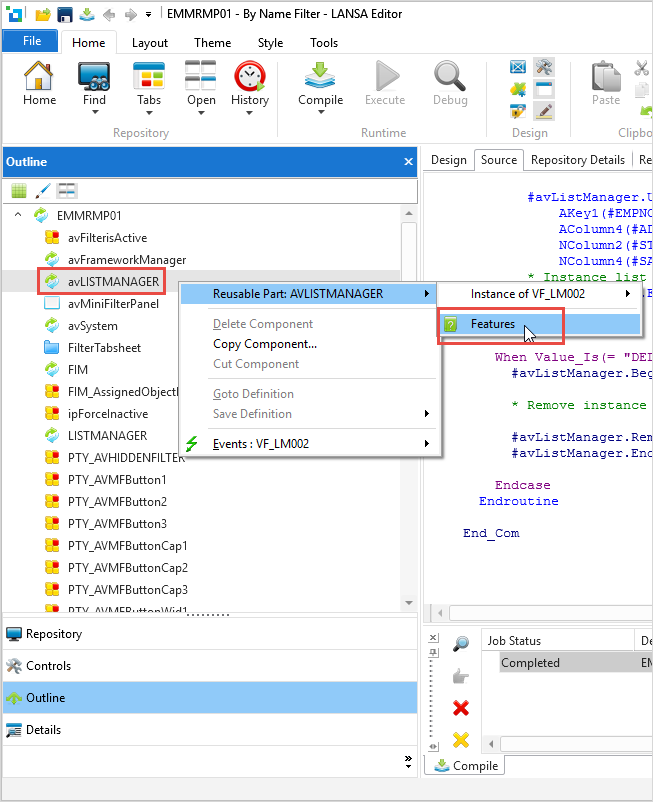
Task: Switch to the Tools ribbon tab
Action: tap(324, 43)
